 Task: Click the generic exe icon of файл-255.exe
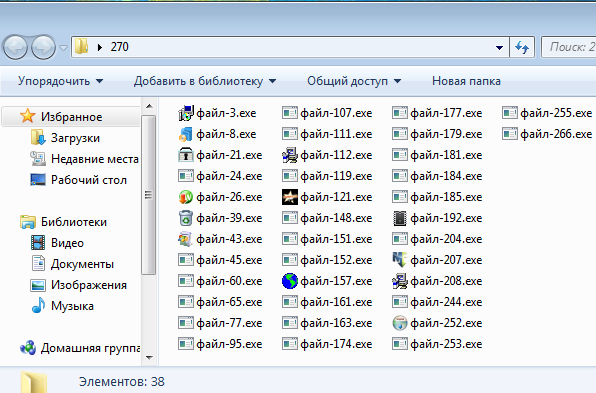(x=510, y=113)
